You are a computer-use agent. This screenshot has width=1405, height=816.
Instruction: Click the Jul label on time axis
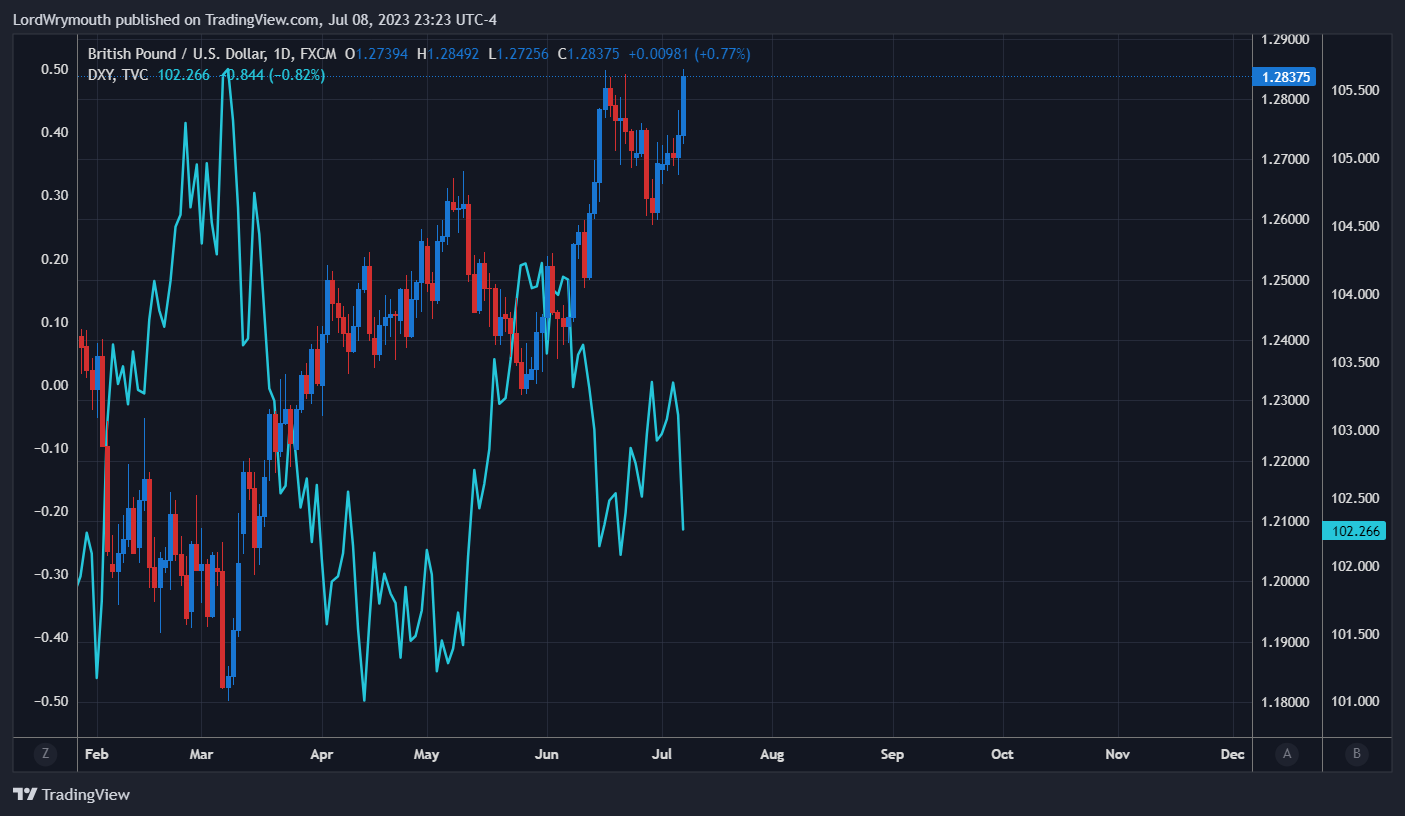tap(662, 754)
